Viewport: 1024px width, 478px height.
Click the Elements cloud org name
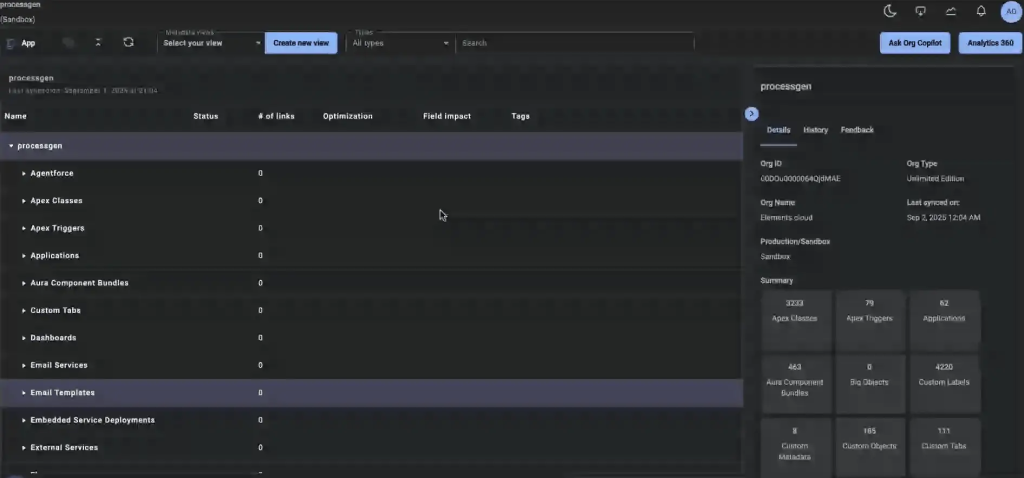click(786, 217)
